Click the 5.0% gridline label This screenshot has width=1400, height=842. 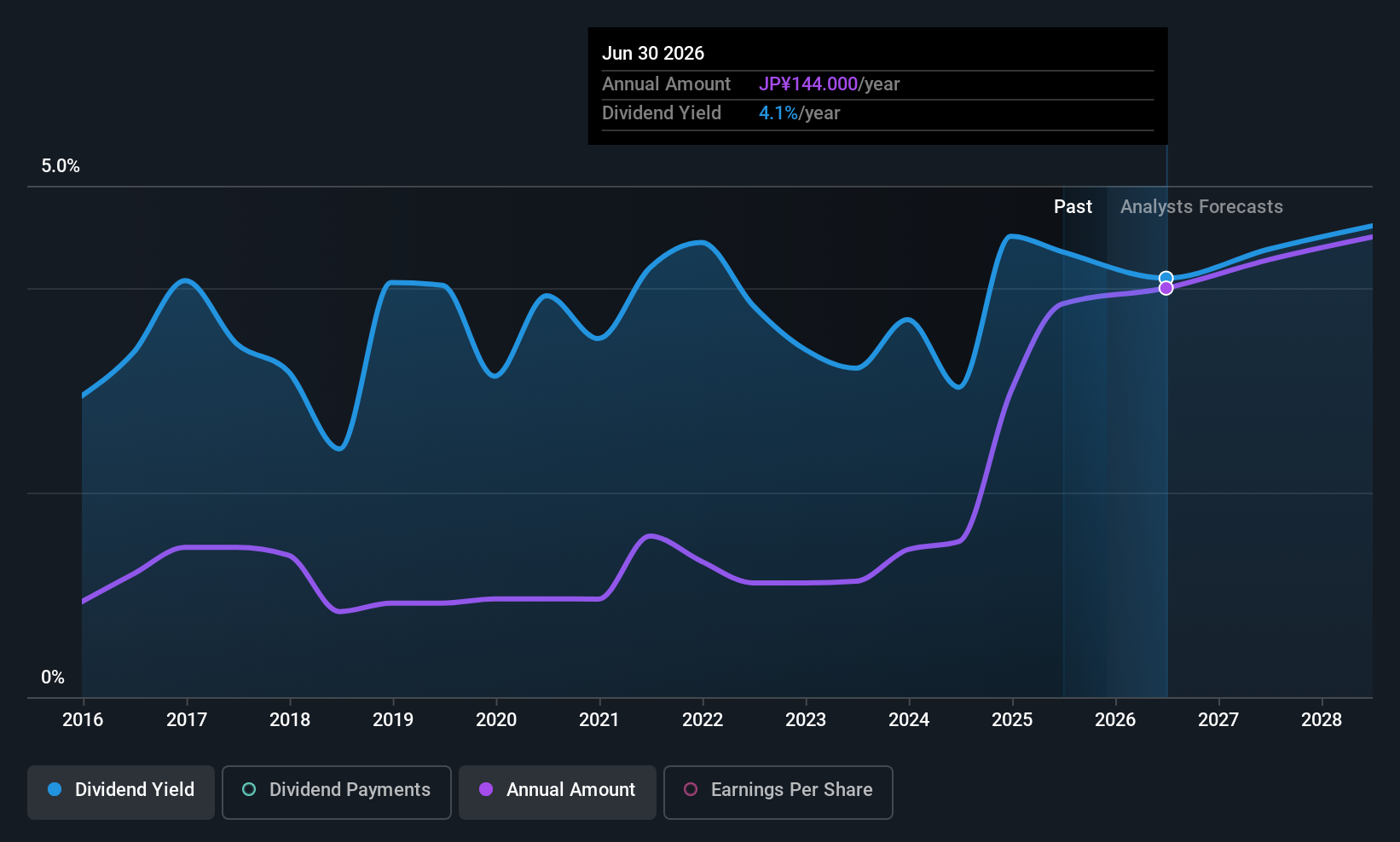(61, 166)
